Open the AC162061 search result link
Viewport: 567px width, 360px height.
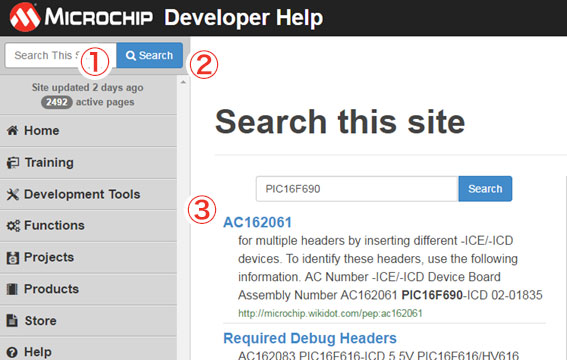pos(257,222)
